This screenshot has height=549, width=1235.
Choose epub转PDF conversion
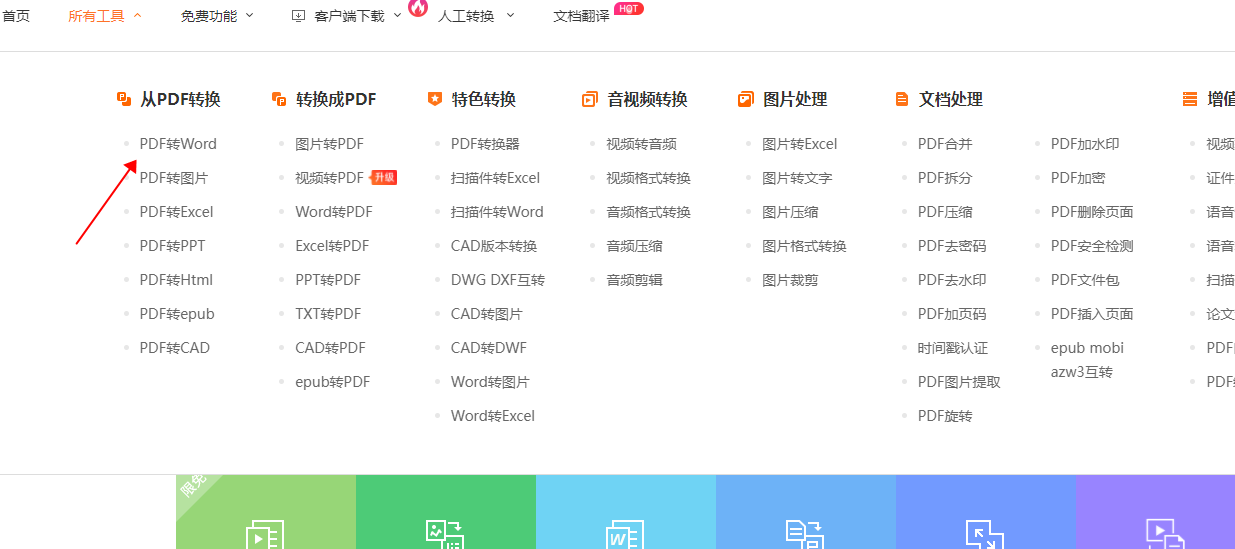point(333,382)
